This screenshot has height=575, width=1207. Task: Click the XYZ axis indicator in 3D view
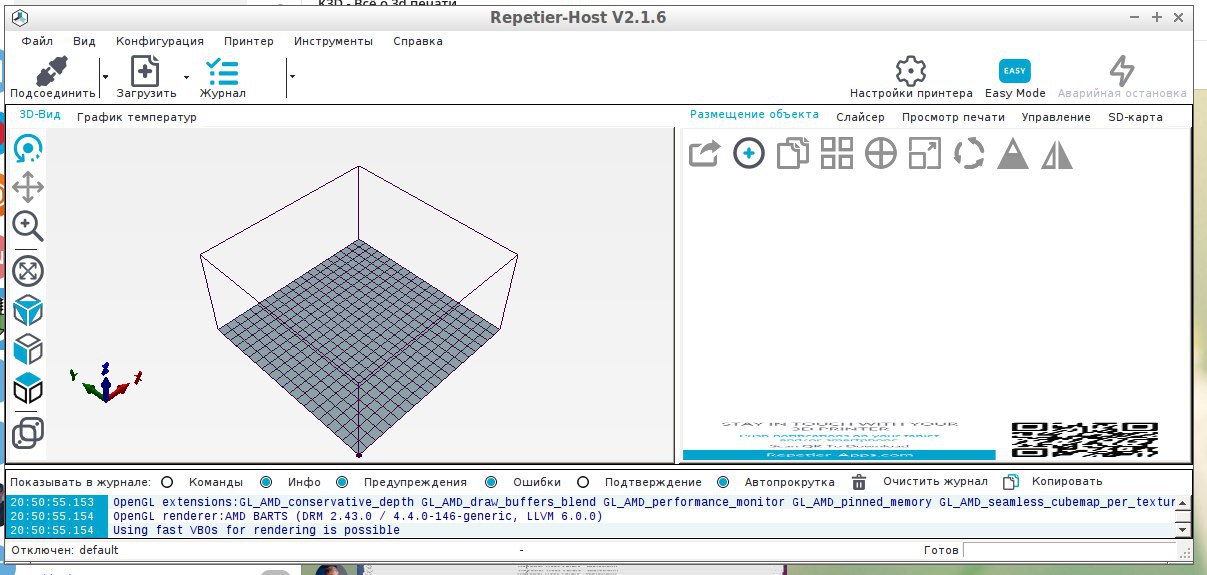(x=107, y=383)
